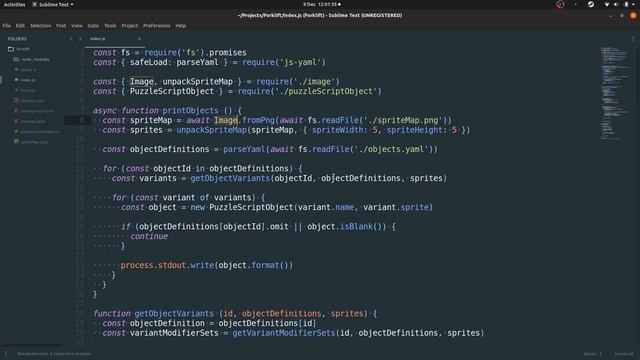Viewport: 640px width, 360px height.
Task: Open the Find menu
Action: (x=61, y=26)
